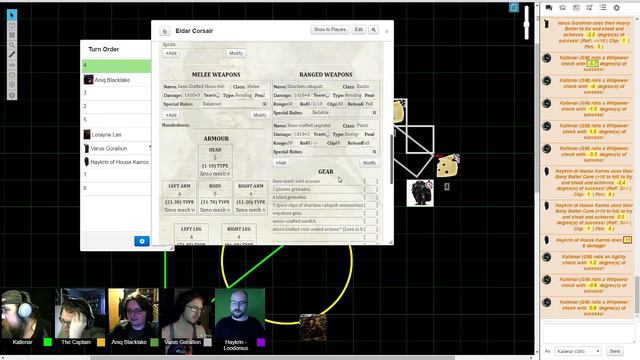Select the cheese token on the map

[447, 165]
